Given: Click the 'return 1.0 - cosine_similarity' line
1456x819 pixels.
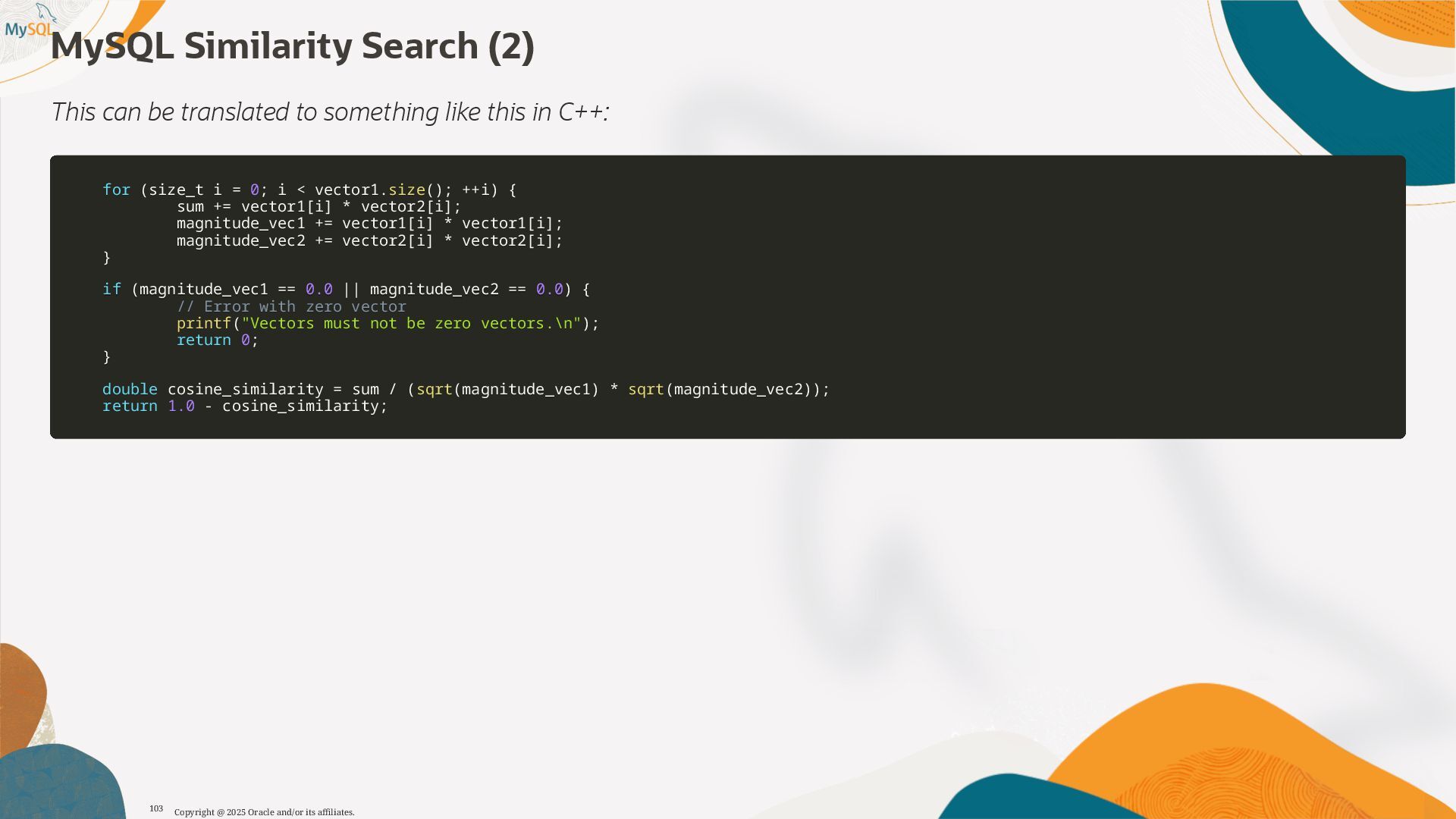Looking at the screenshot, I should tap(244, 406).
